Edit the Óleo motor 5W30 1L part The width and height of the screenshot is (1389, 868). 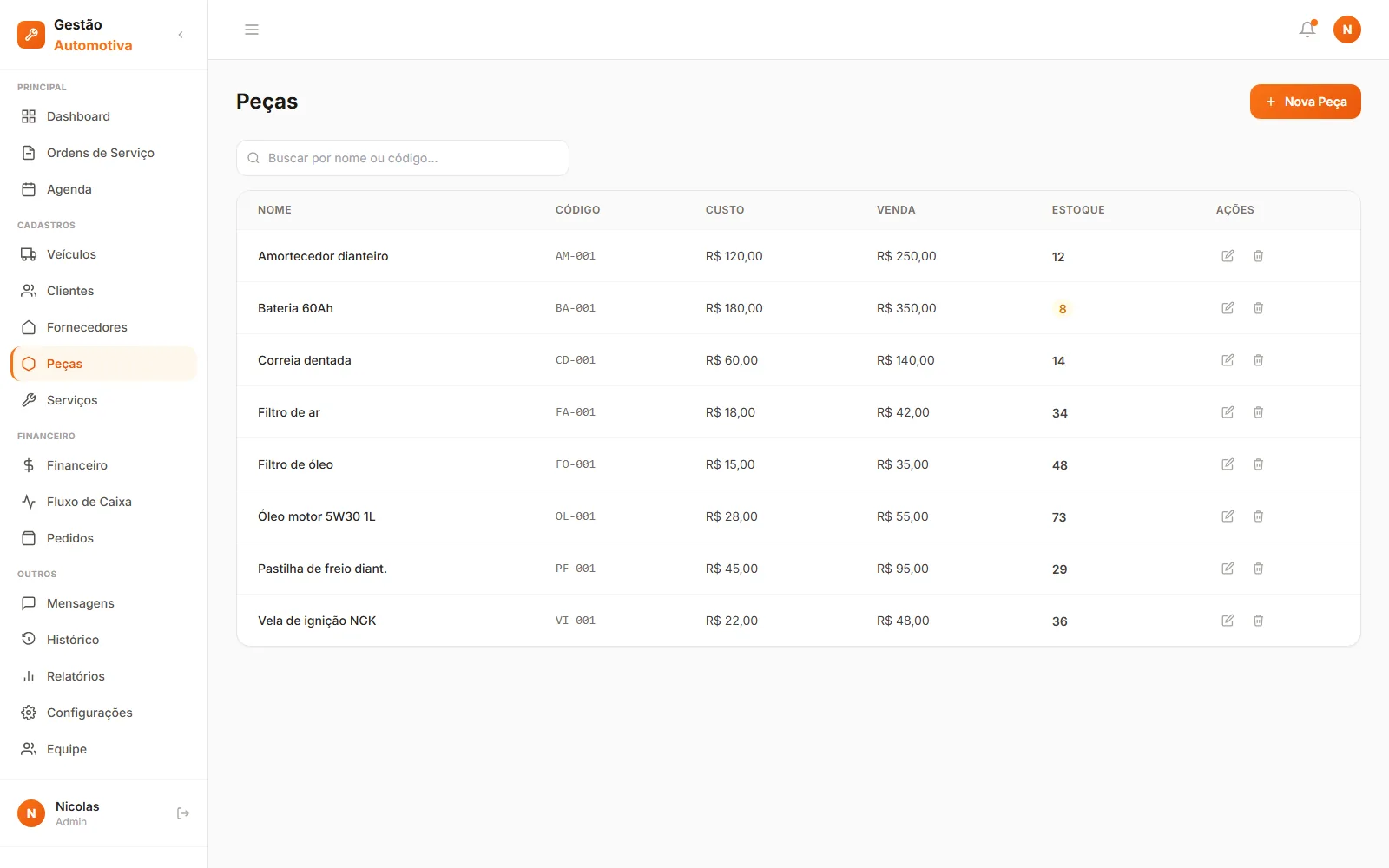1228,516
